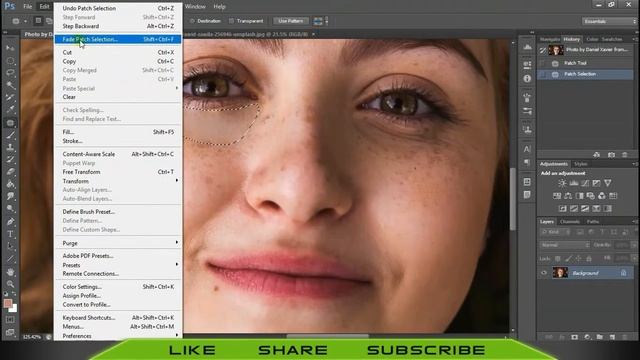Toggle Background layer visibility eye
Screen dimensions: 640x360
click(x=544, y=273)
